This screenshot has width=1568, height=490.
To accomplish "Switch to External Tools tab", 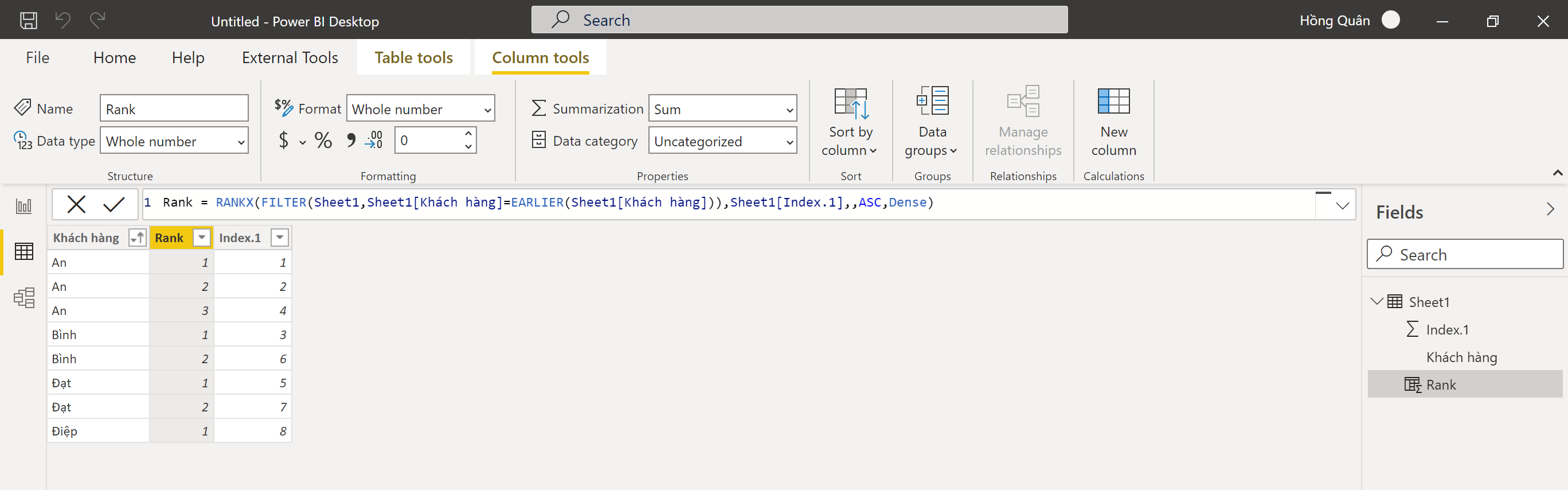I will tap(290, 57).
